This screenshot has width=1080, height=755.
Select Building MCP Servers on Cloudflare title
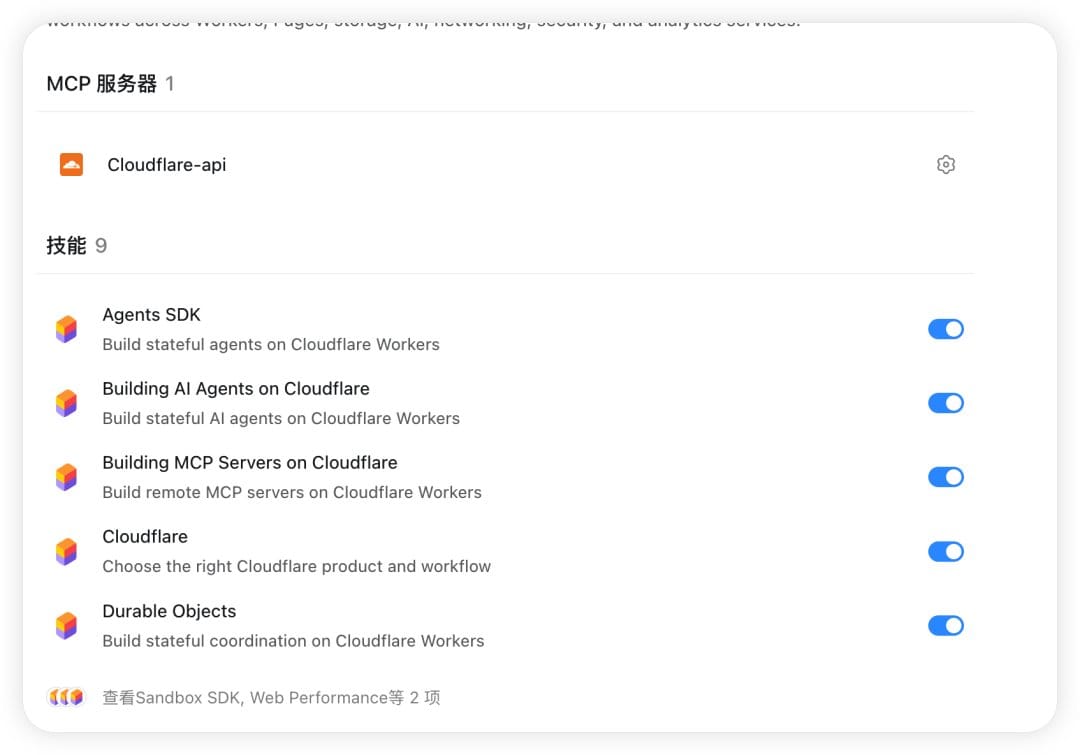pyautogui.click(x=250, y=462)
